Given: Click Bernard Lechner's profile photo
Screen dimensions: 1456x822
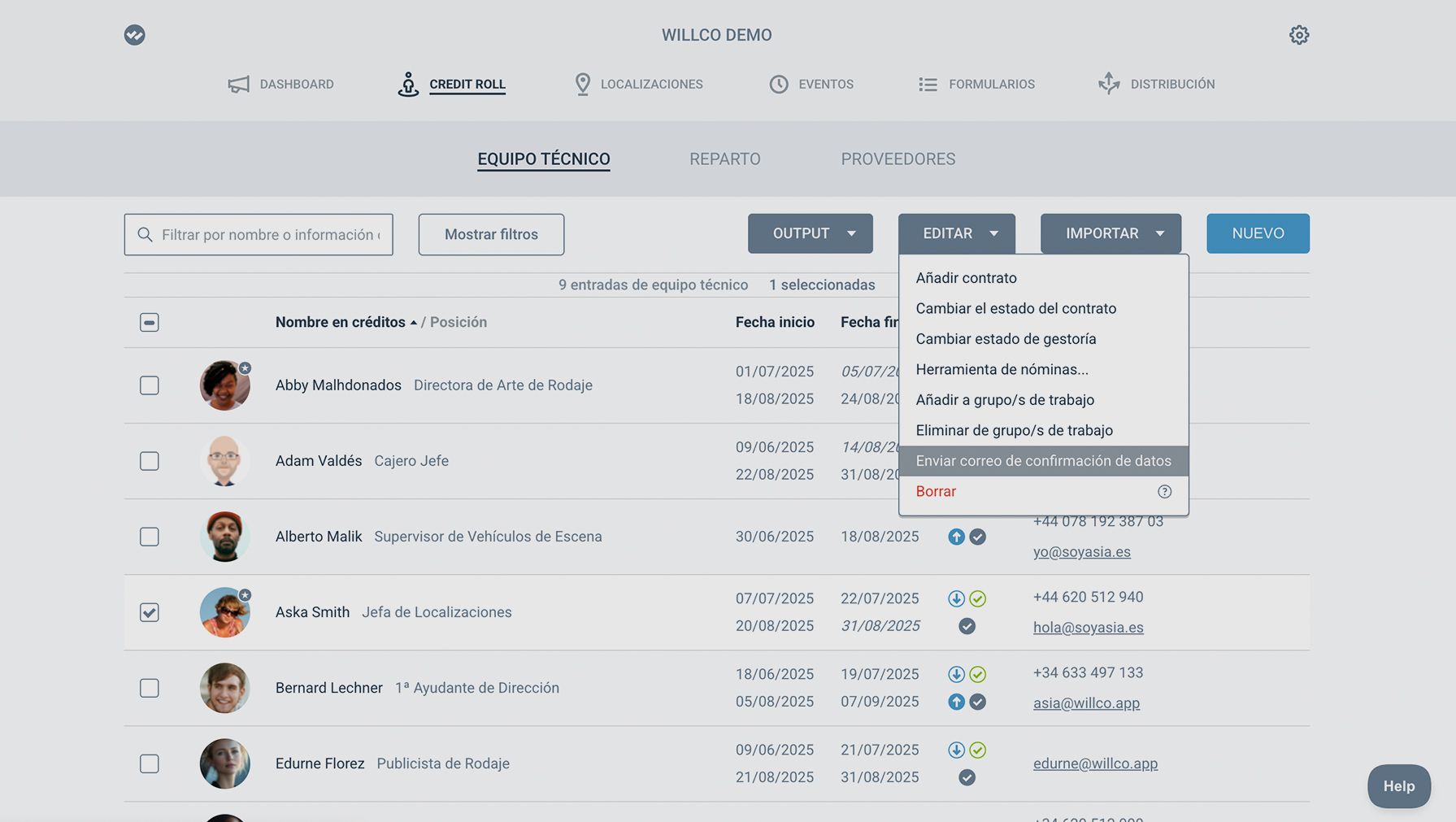Looking at the screenshot, I should 224,689.
